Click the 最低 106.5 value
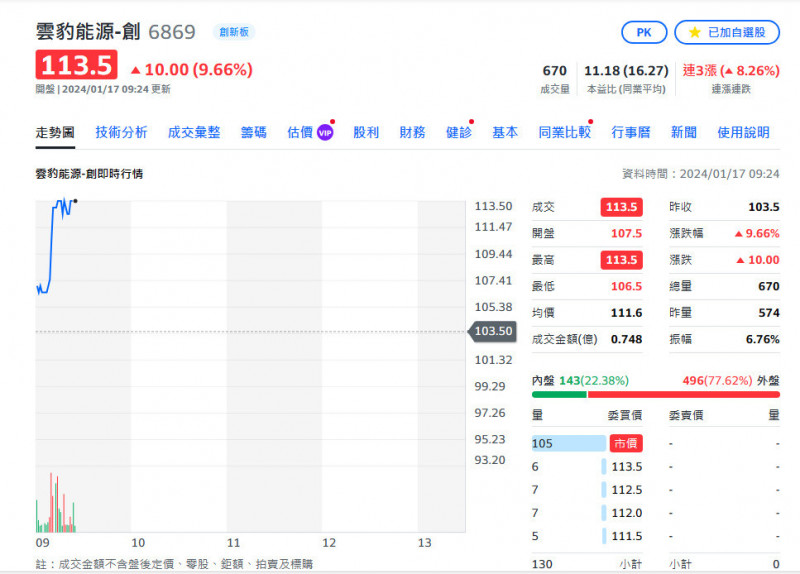800x574 pixels. click(x=627, y=287)
